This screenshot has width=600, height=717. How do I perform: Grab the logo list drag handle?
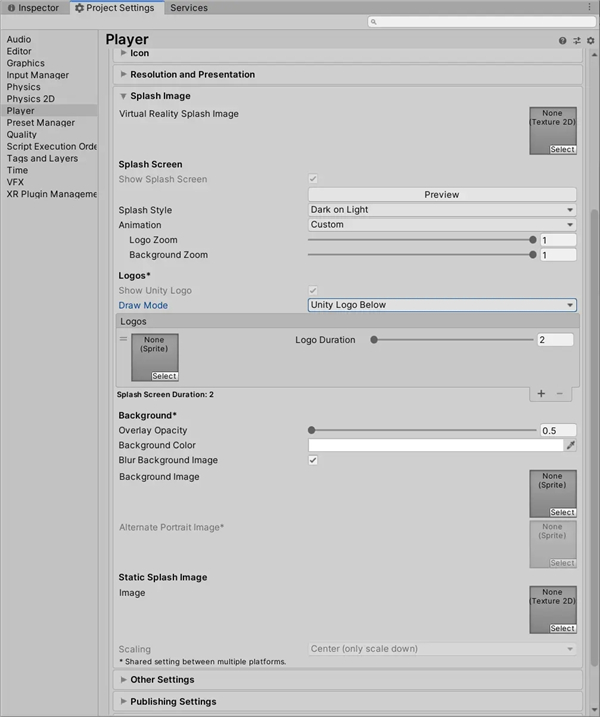click(123, 340)
